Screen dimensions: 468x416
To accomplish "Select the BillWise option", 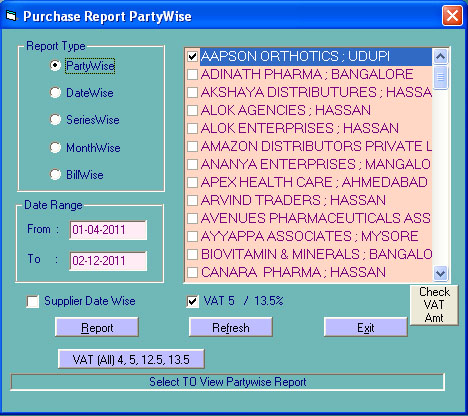I will 55,174.
